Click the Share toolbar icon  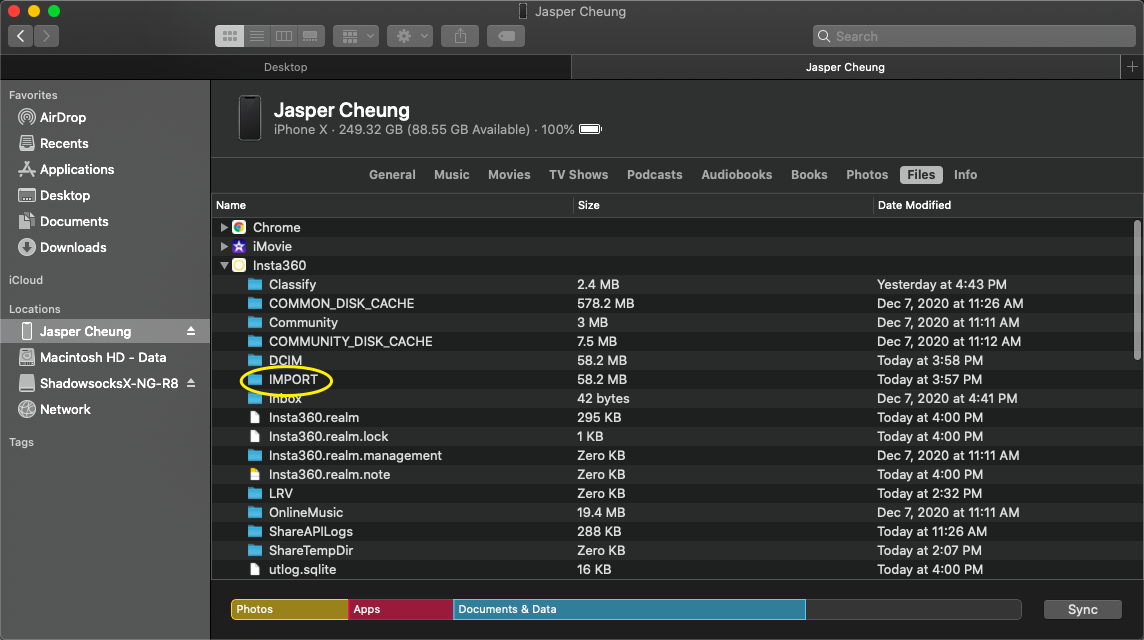(x=460, y=36)
